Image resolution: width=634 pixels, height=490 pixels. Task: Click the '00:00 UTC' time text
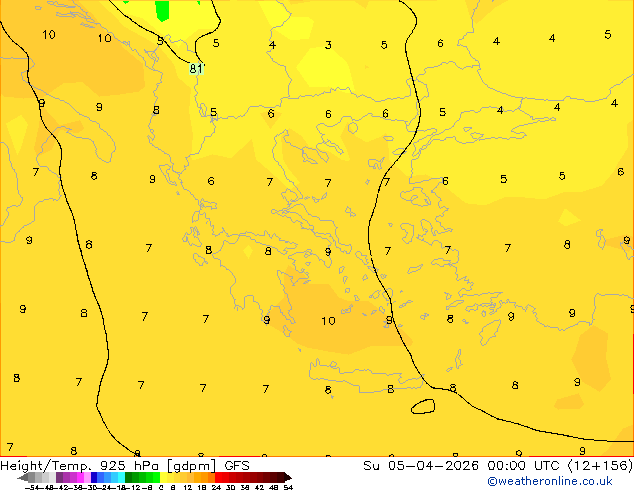[x=526, y=466]
